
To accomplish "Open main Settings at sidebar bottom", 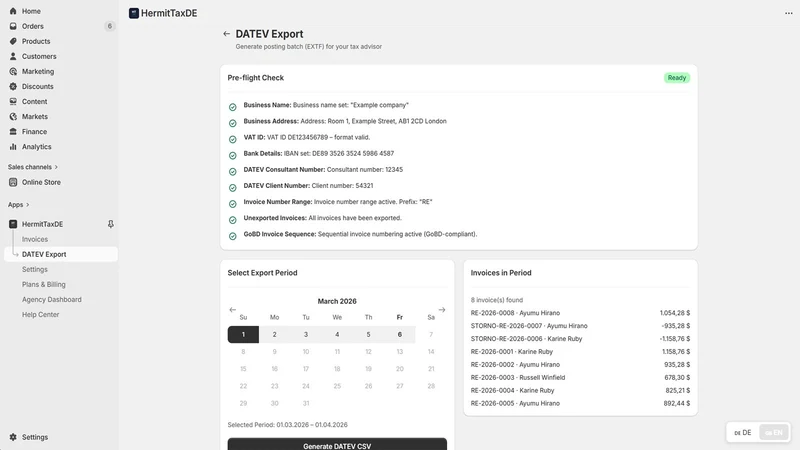I will (35, 437).
